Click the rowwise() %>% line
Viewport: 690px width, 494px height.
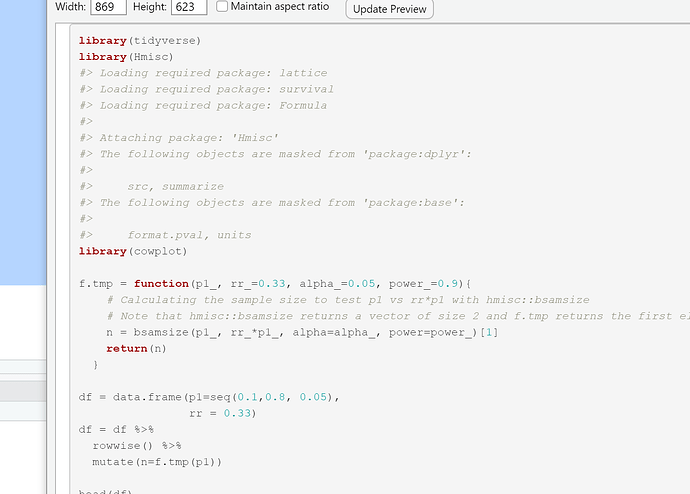click(x=137, y=446)
